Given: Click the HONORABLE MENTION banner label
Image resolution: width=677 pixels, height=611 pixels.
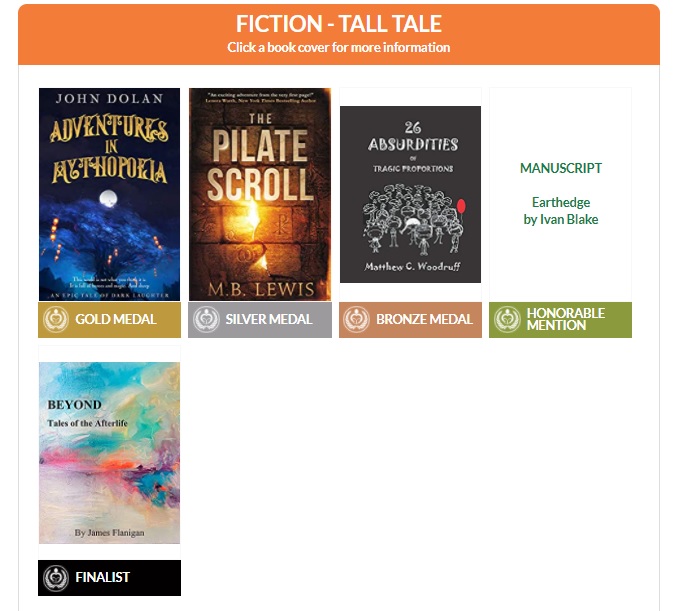Looking at the screenshot, I should coord(566,319).
